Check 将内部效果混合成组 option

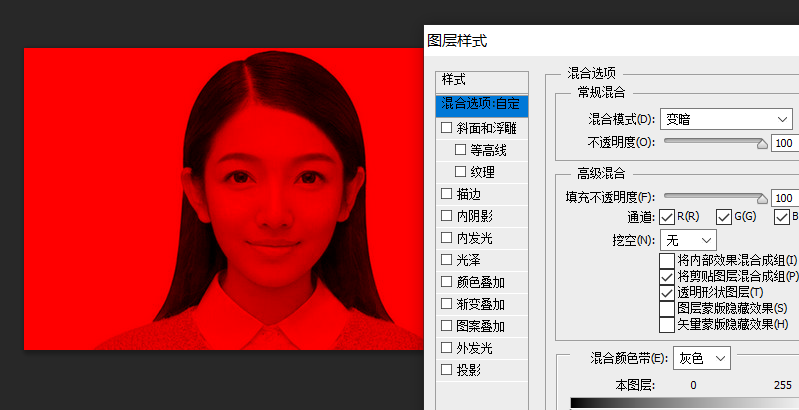coord(667,261)
